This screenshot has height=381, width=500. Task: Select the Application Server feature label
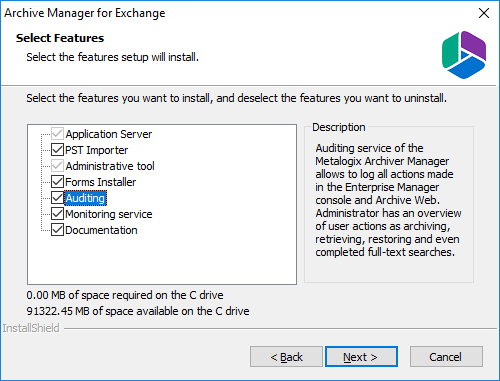coord(109,134)
